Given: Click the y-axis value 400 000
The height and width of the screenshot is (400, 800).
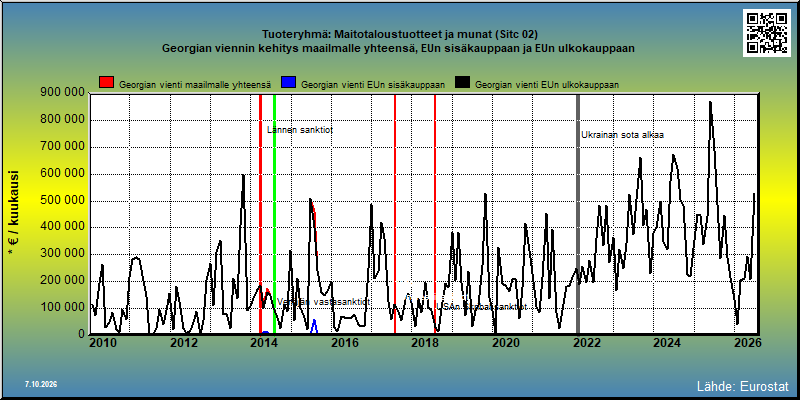Looking at the screenshot, I should pyautogui.click(x=62, y=227).
